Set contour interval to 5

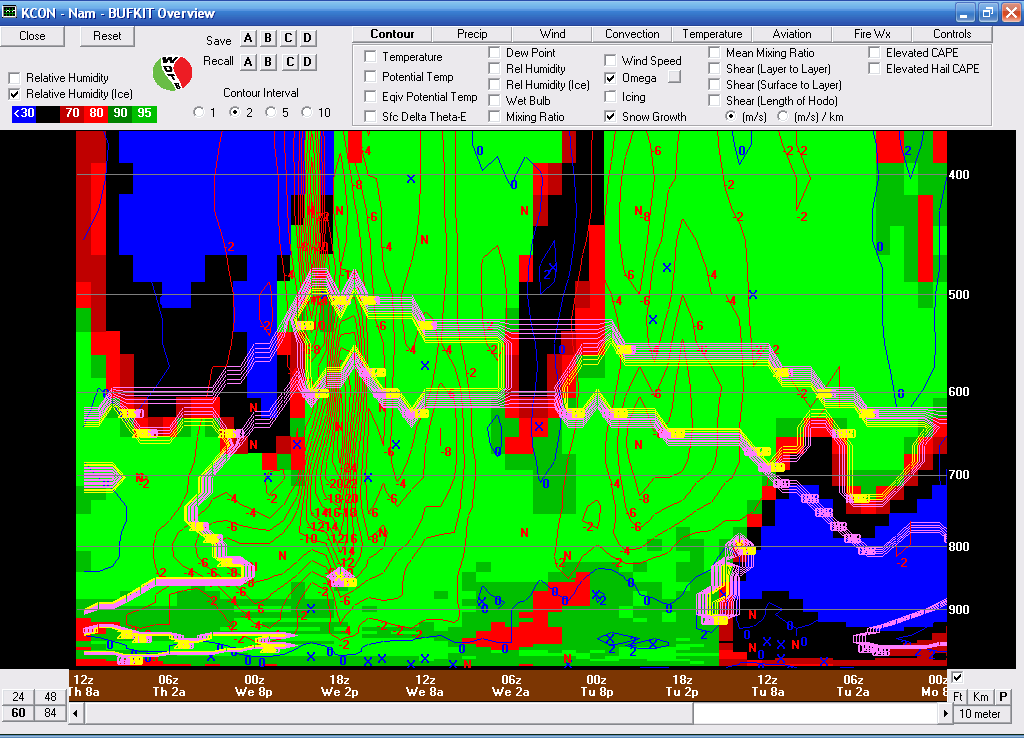click(x=270, y=112)
